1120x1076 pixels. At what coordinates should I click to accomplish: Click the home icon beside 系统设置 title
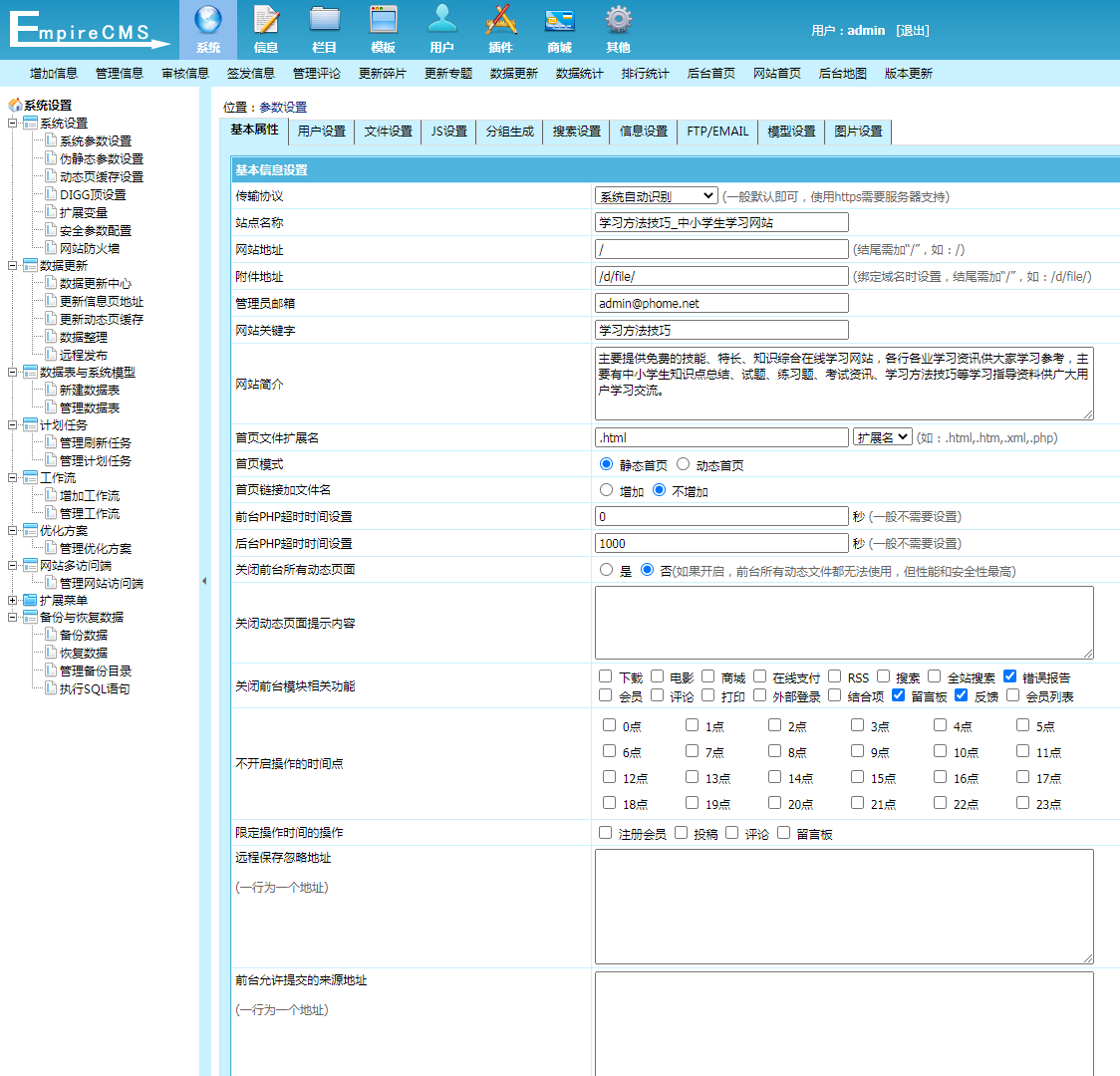tap(14, 105)
